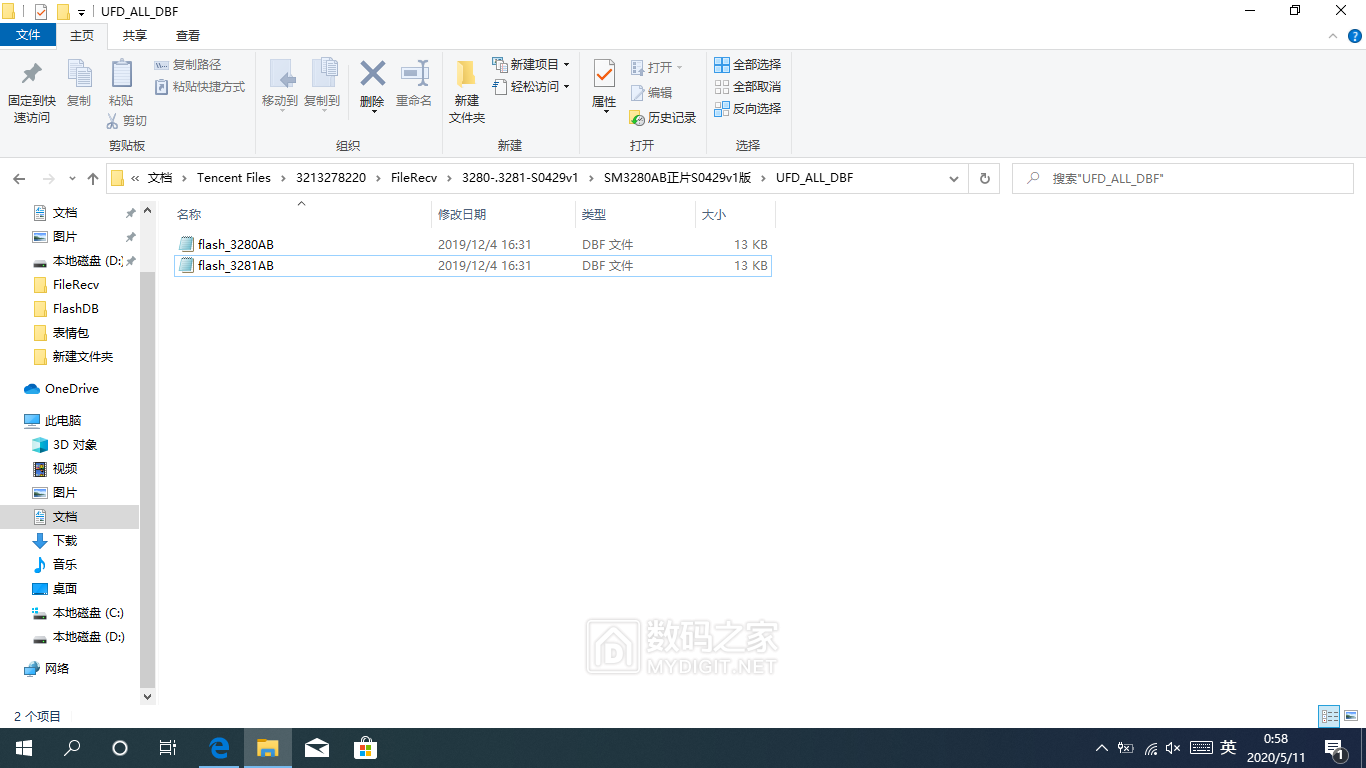Viewport: 1366px width, 768px height.
Task: Open Recent locations dropdown arrow
Action: 72,179
